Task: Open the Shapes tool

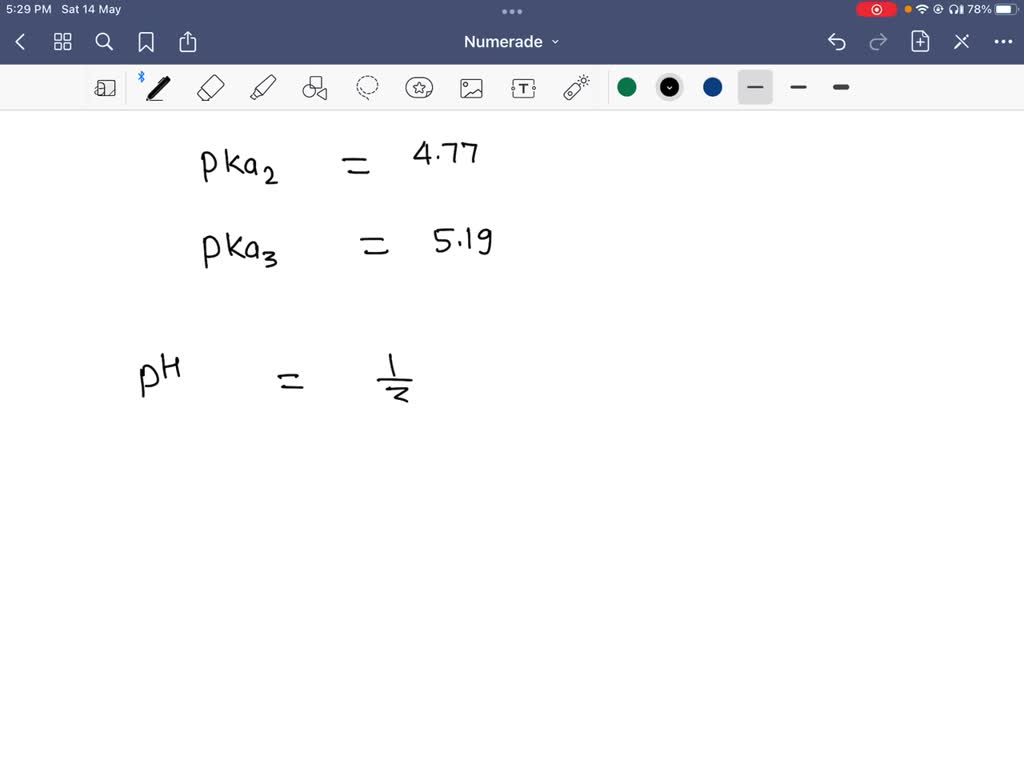Action: [x=314, y=87]
